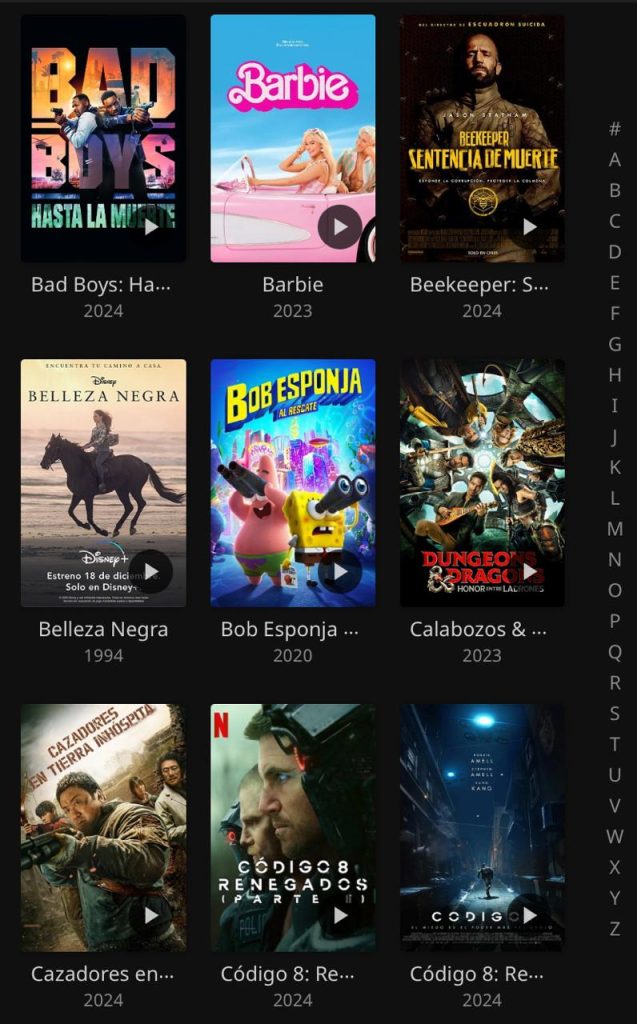Viewport: 637px width, 1024px height.
Task: Play the Dungeons & Dragons movie
Action: tap(529, 571)
